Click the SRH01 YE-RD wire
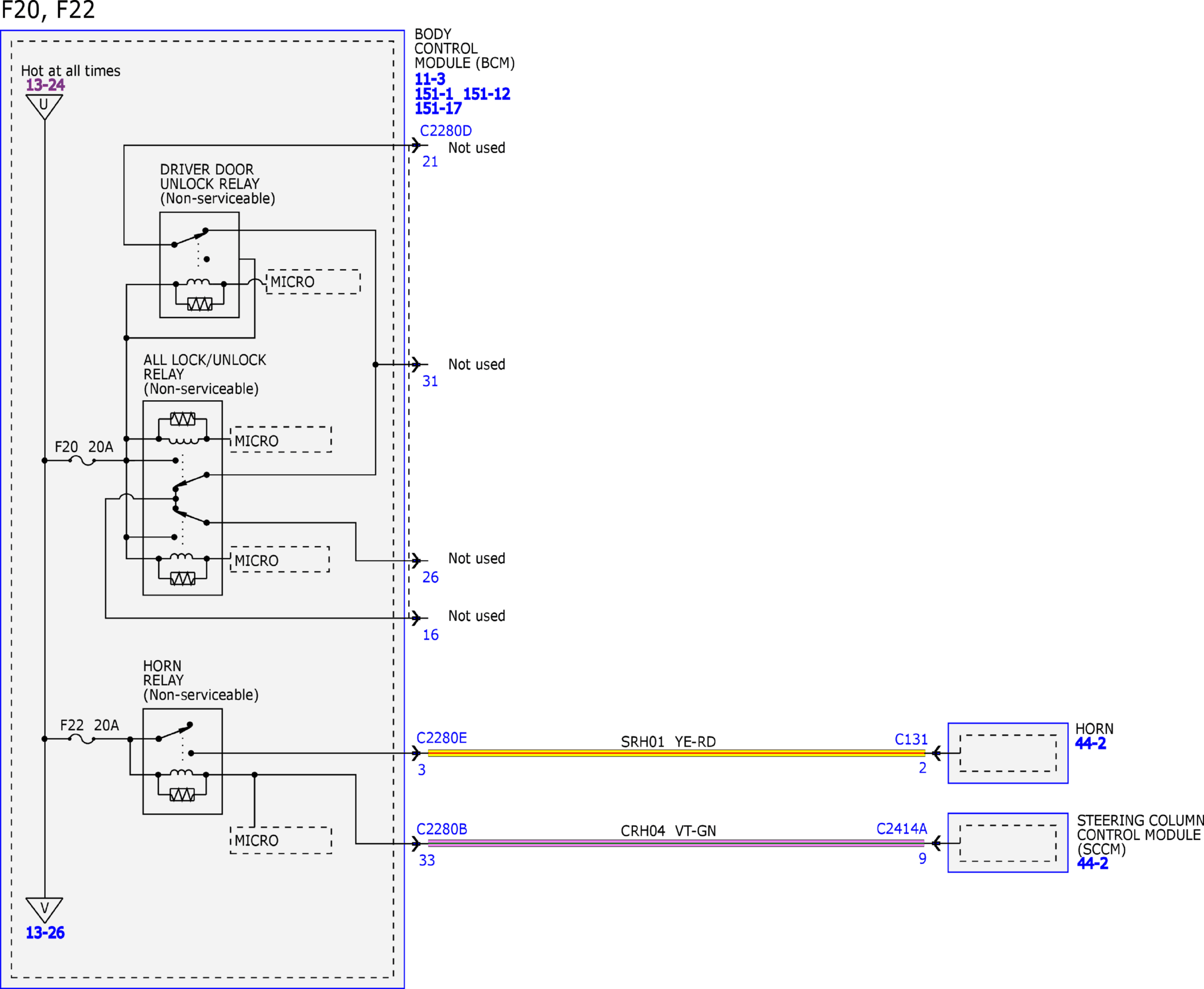This screenshot has width=1204, height=989. (677, 753)
